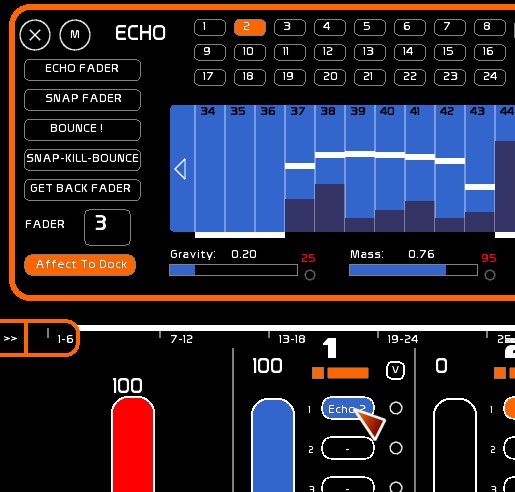The width and height of the screenshot is (515, 492).
Task: Select echo preset 2
Action: click(250, 27)
